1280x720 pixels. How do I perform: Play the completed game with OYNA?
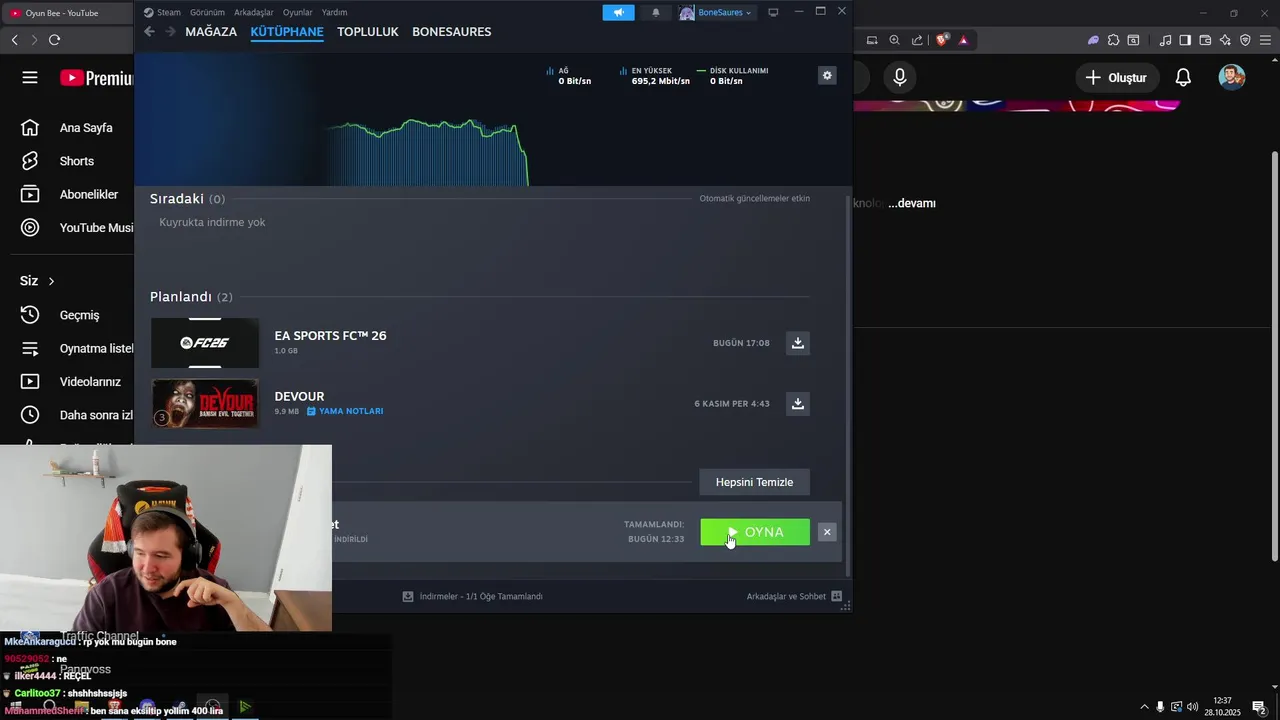pos(755,532)
